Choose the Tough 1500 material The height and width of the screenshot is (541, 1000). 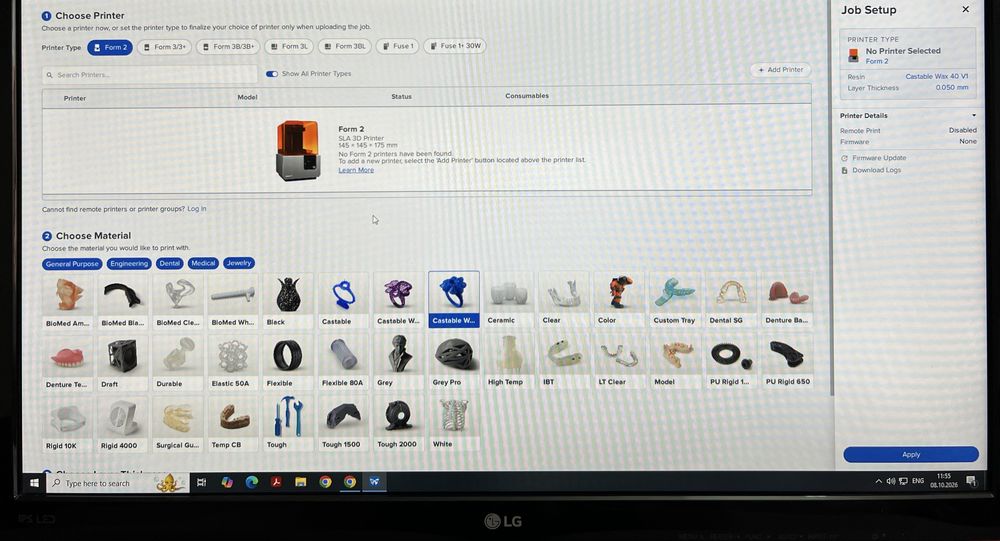(343, 423)
